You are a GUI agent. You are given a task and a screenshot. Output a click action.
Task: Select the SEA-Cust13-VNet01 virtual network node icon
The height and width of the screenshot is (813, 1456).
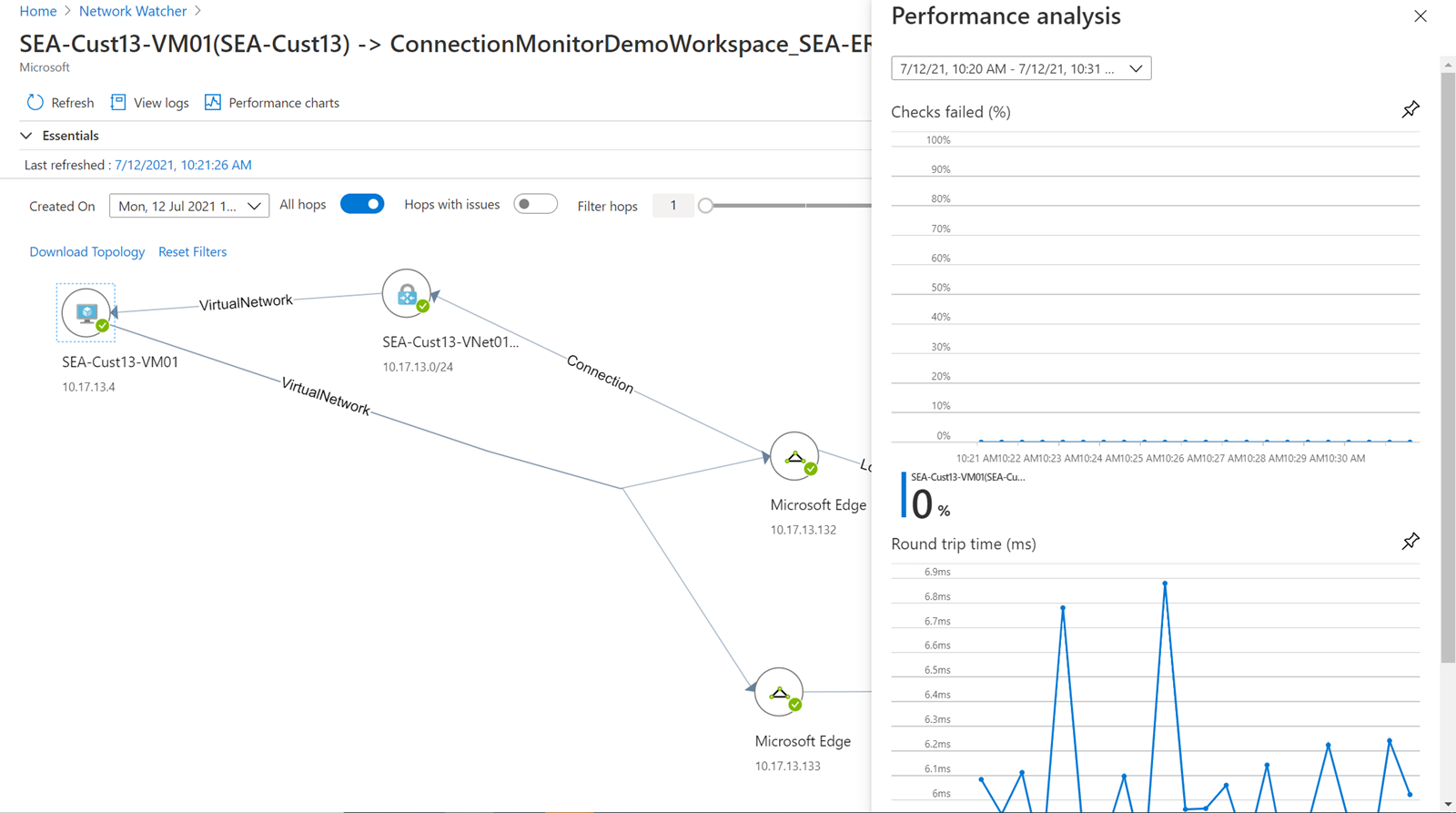(407, 294)
